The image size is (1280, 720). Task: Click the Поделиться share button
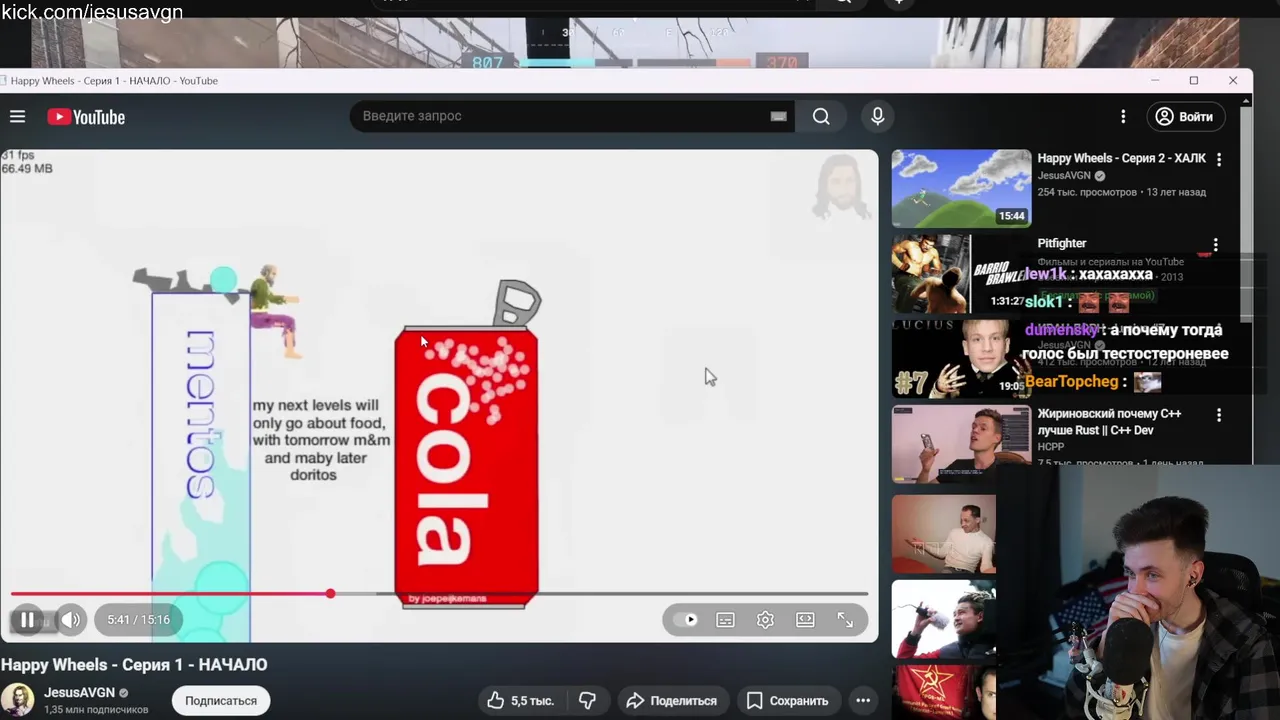click(x=673, y=701)
